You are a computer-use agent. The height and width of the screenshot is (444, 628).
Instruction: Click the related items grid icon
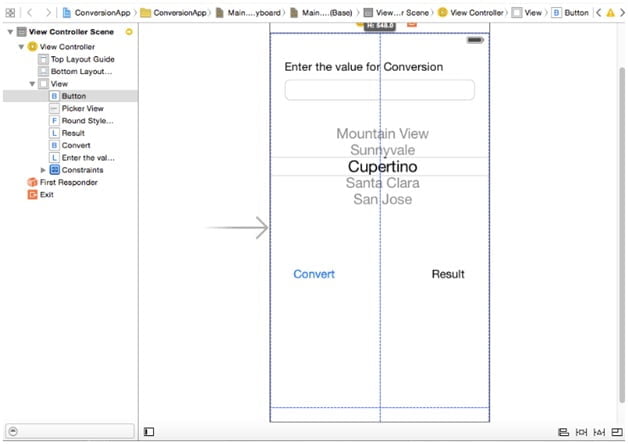tap(10, 13)
